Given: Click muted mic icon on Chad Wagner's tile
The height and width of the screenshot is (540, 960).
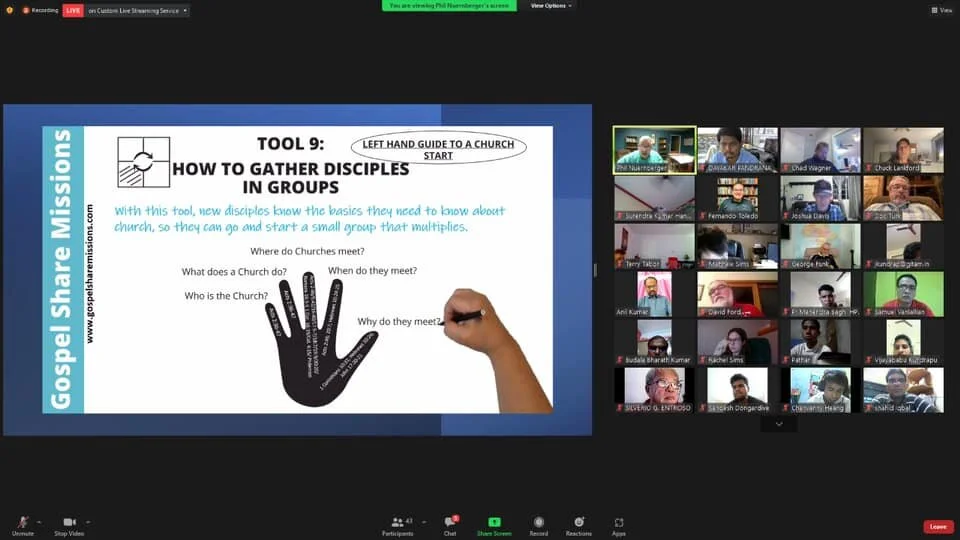Looking at the screenshot, I should coord(786,168).
